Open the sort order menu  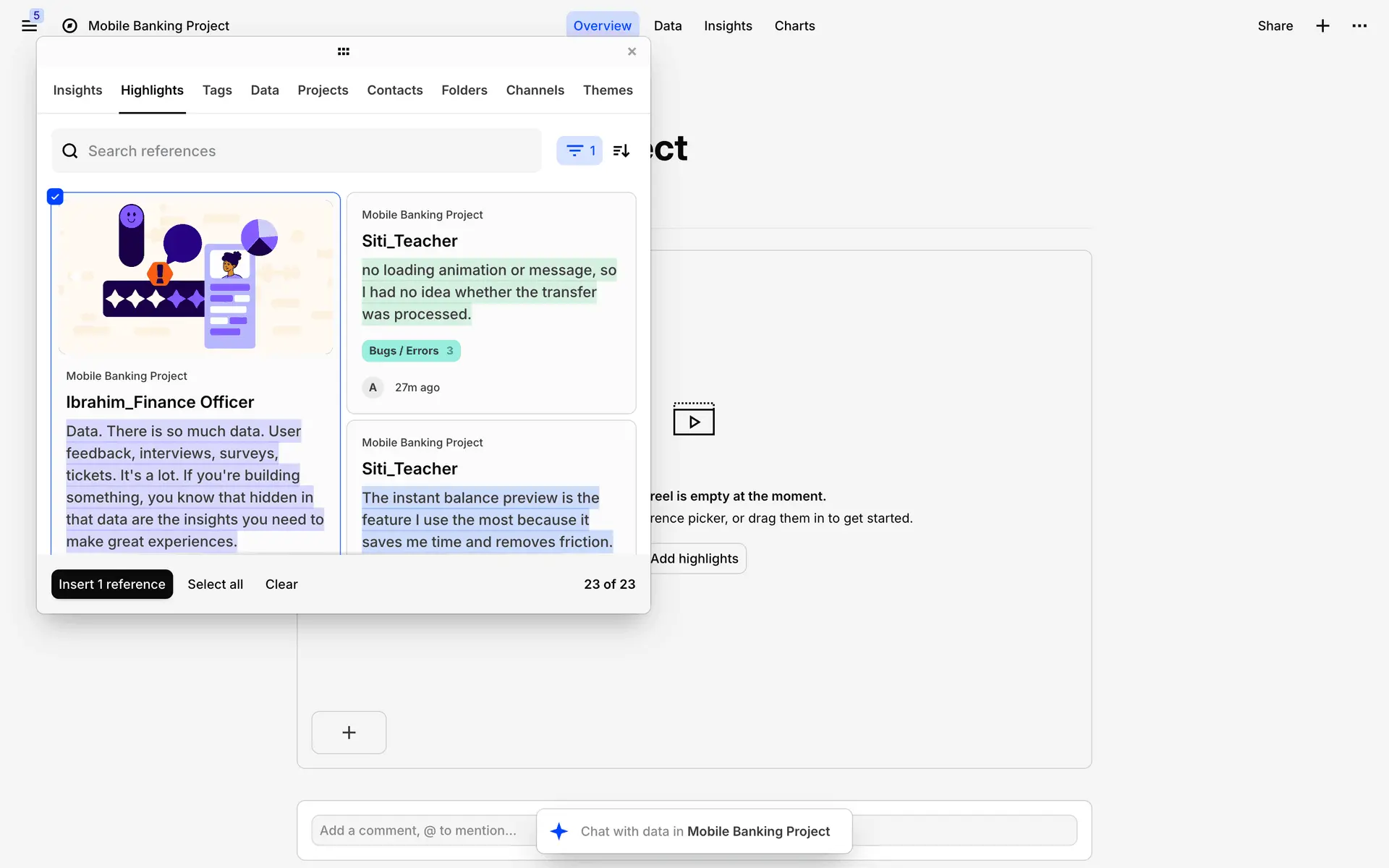tap(621, 150)
